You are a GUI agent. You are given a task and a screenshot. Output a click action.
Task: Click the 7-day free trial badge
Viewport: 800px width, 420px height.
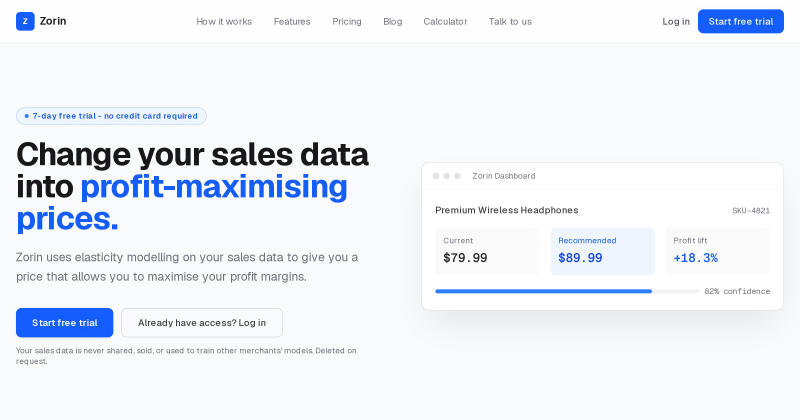(111, 116)
